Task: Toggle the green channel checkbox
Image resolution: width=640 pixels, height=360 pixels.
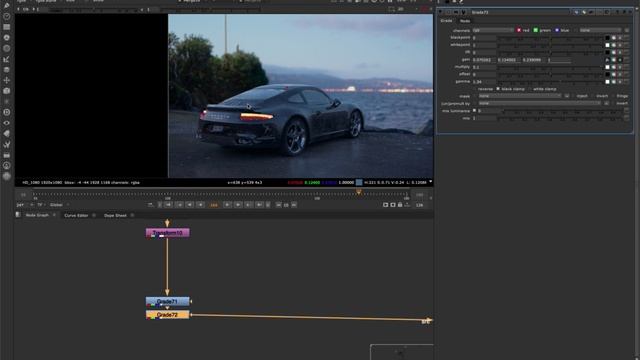Action: (x=536, y=30)
